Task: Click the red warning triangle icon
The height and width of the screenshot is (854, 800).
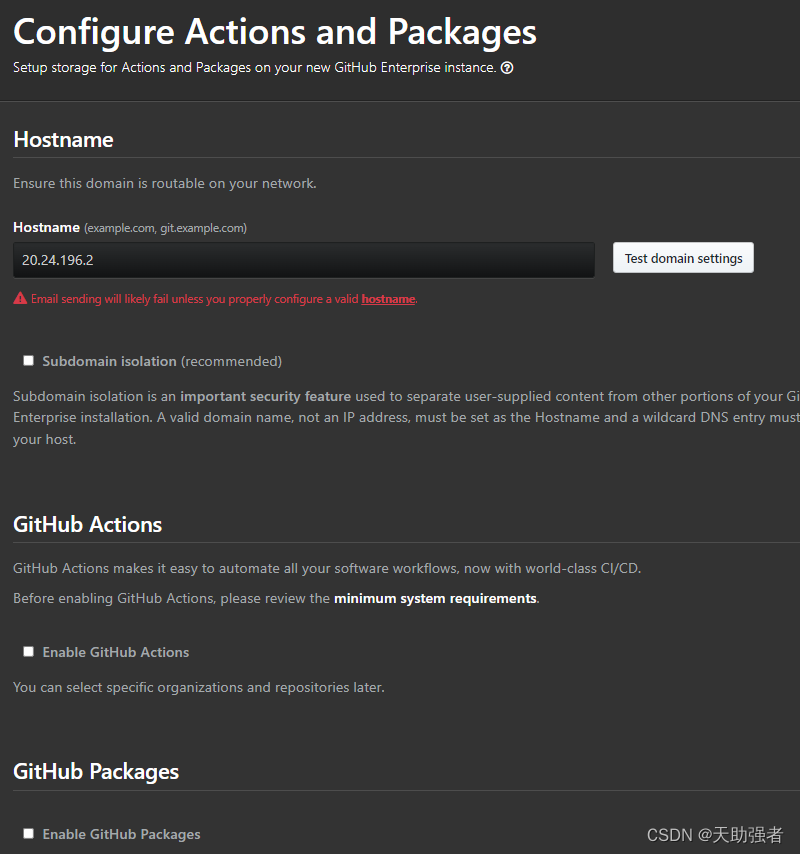Action: (x=20, y=299)
